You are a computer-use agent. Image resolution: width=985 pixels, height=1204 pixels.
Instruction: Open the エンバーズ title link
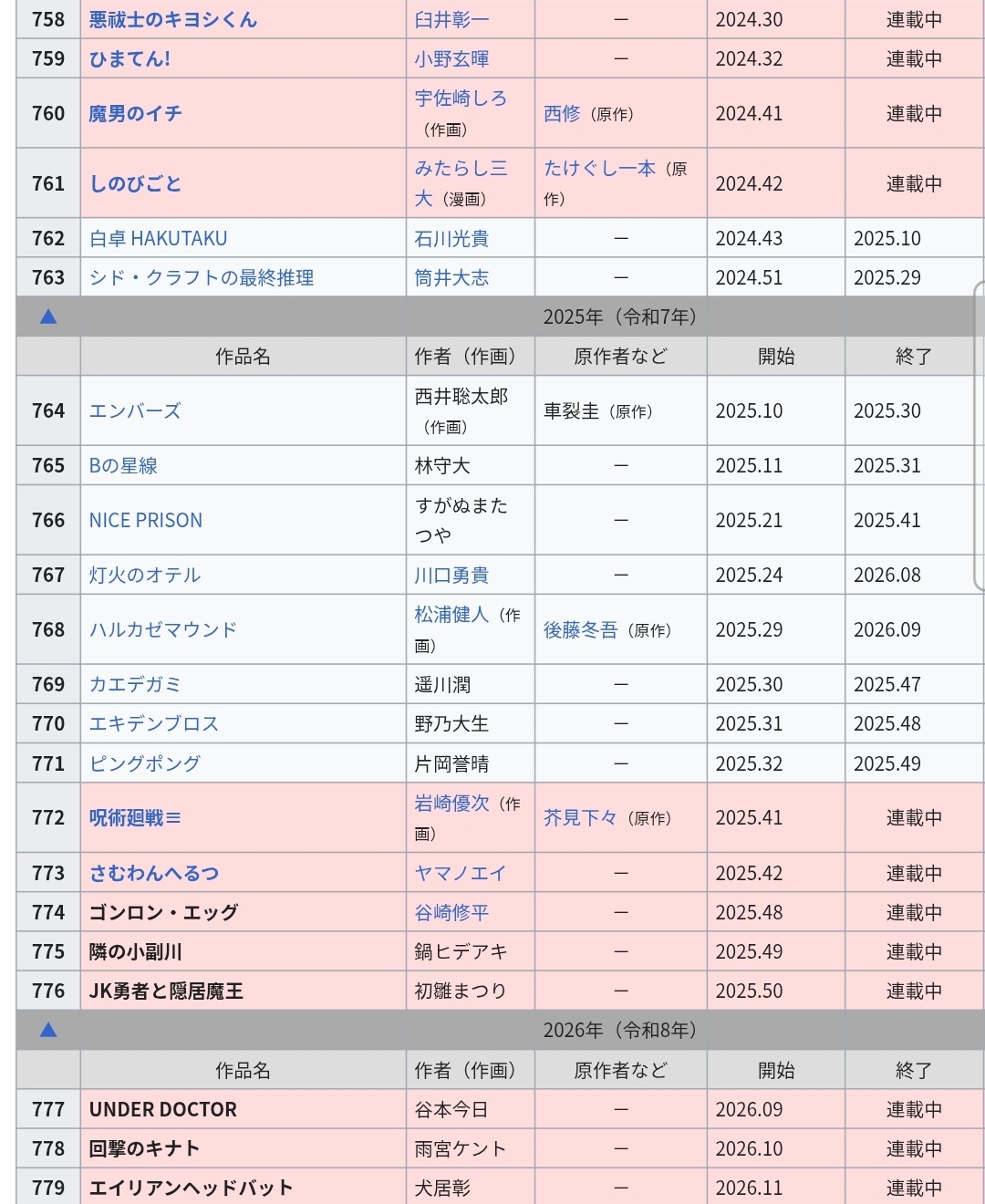[x=135, y=411]
